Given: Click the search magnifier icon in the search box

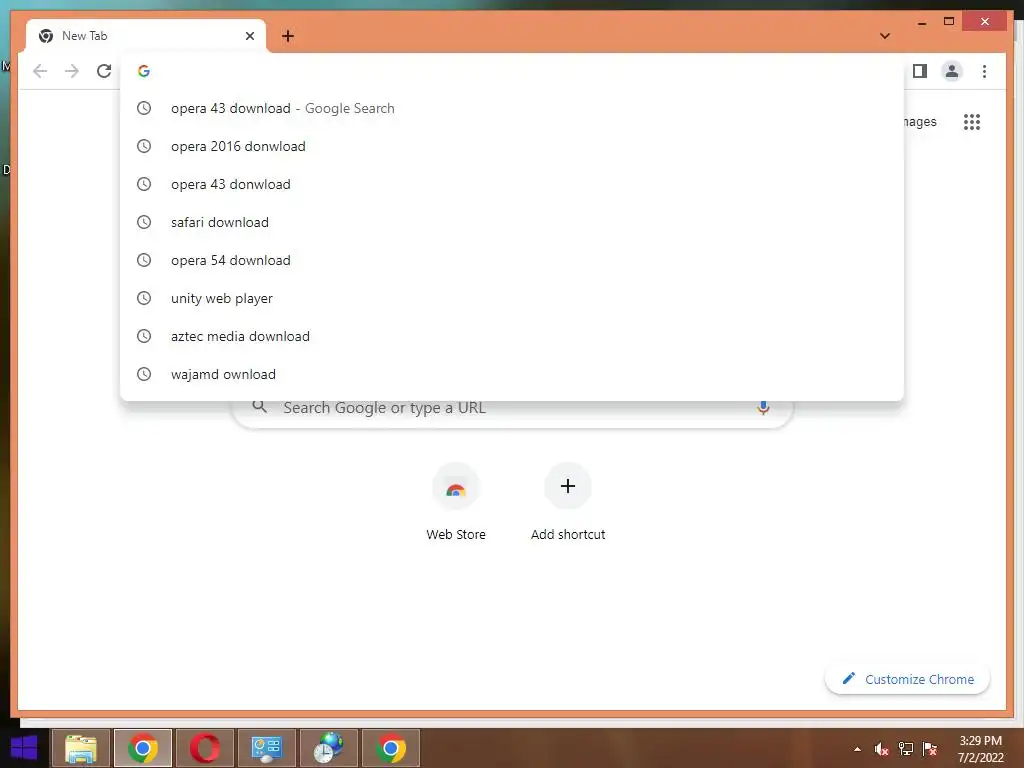Looking at the screenshot, I should (259, 406).
